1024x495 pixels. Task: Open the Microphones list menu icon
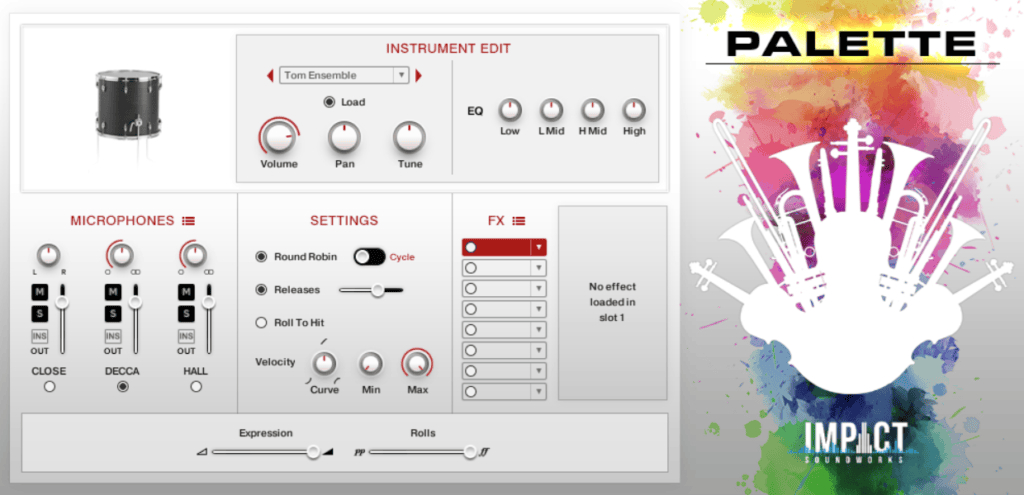(188, 220)
